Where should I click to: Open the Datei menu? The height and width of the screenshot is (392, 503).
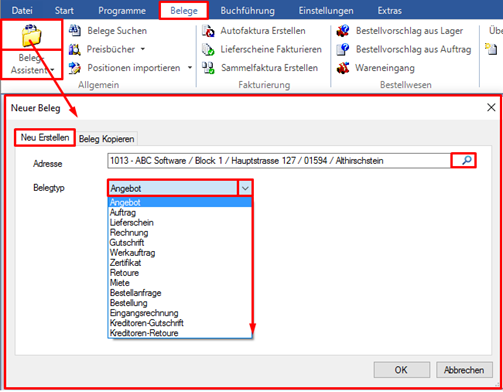coord(22,10)
